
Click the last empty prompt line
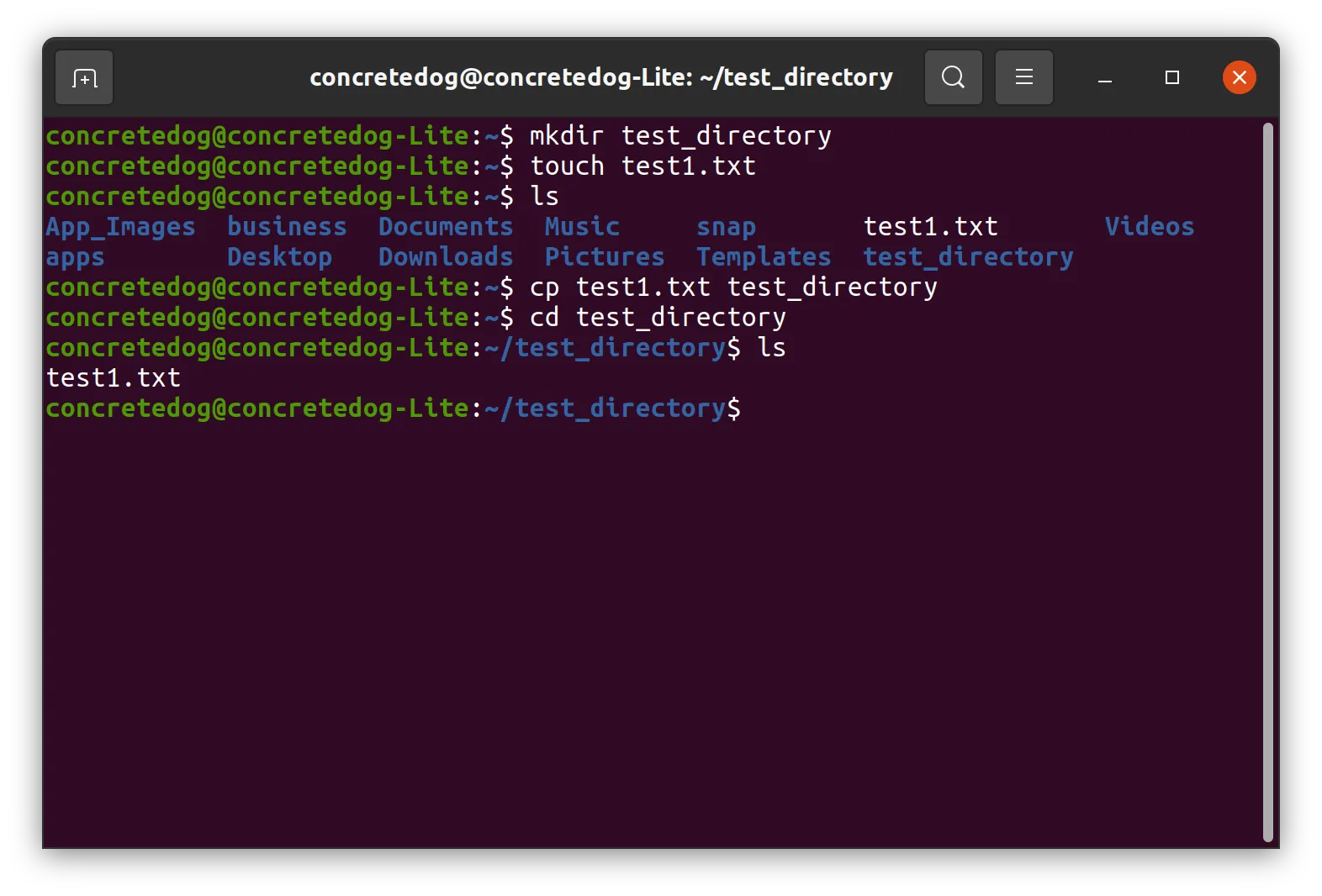(x=393, y=408)
